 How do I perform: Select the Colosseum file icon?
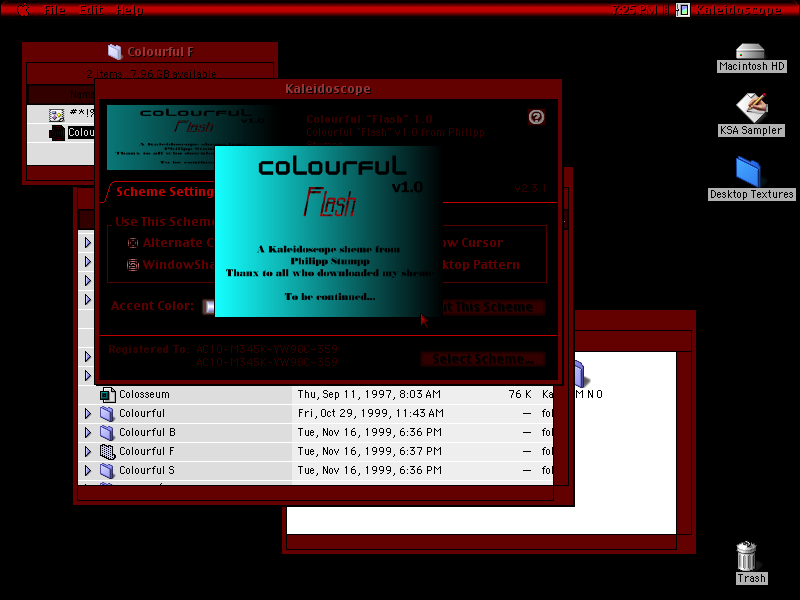coord(107,394)
